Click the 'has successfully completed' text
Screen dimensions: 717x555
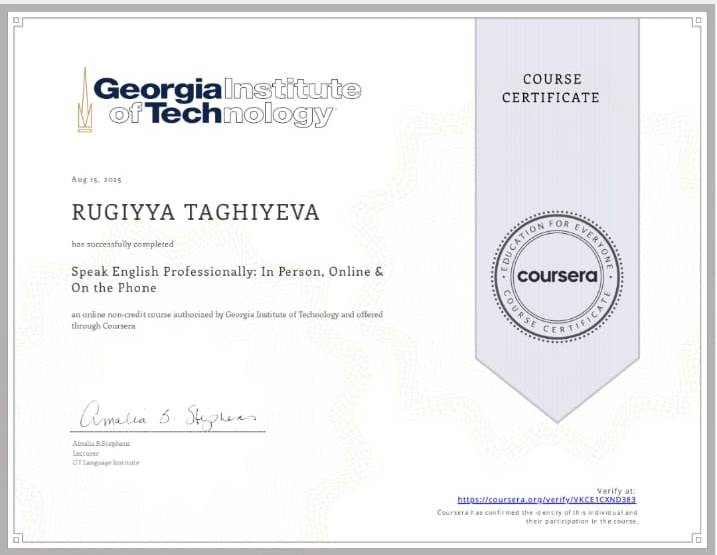tap(123, 244)
